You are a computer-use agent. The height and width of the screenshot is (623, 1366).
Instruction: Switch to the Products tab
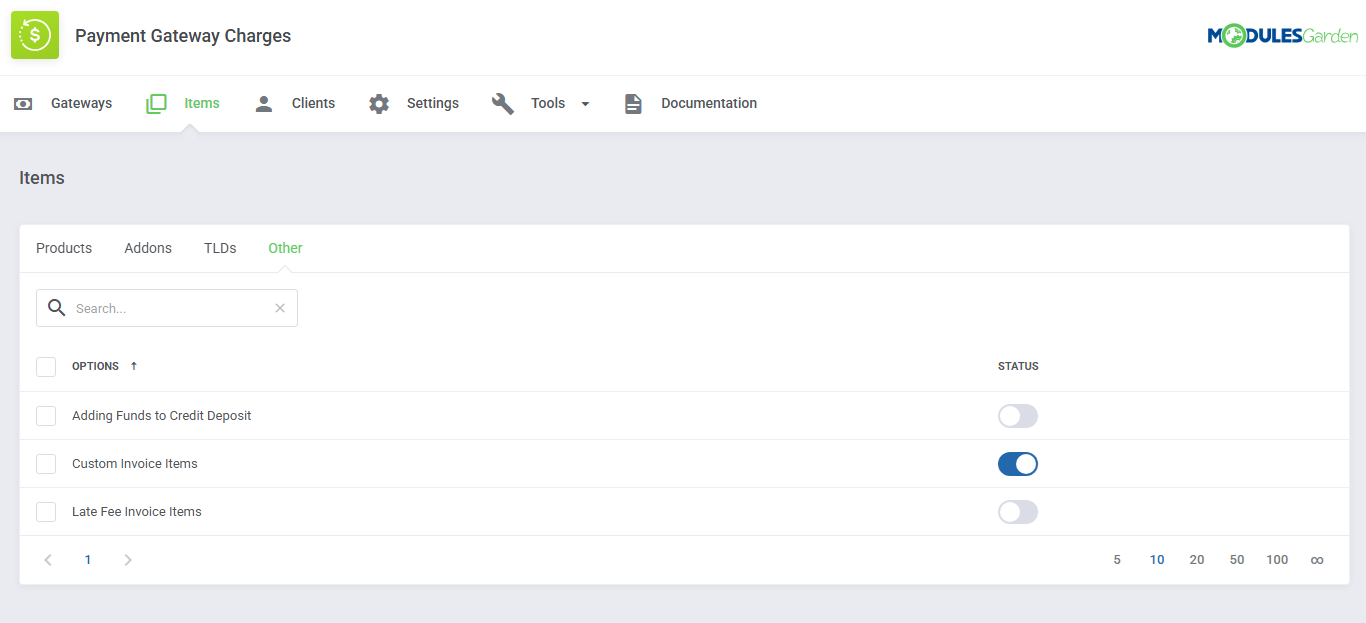click(x=63, y=247)
